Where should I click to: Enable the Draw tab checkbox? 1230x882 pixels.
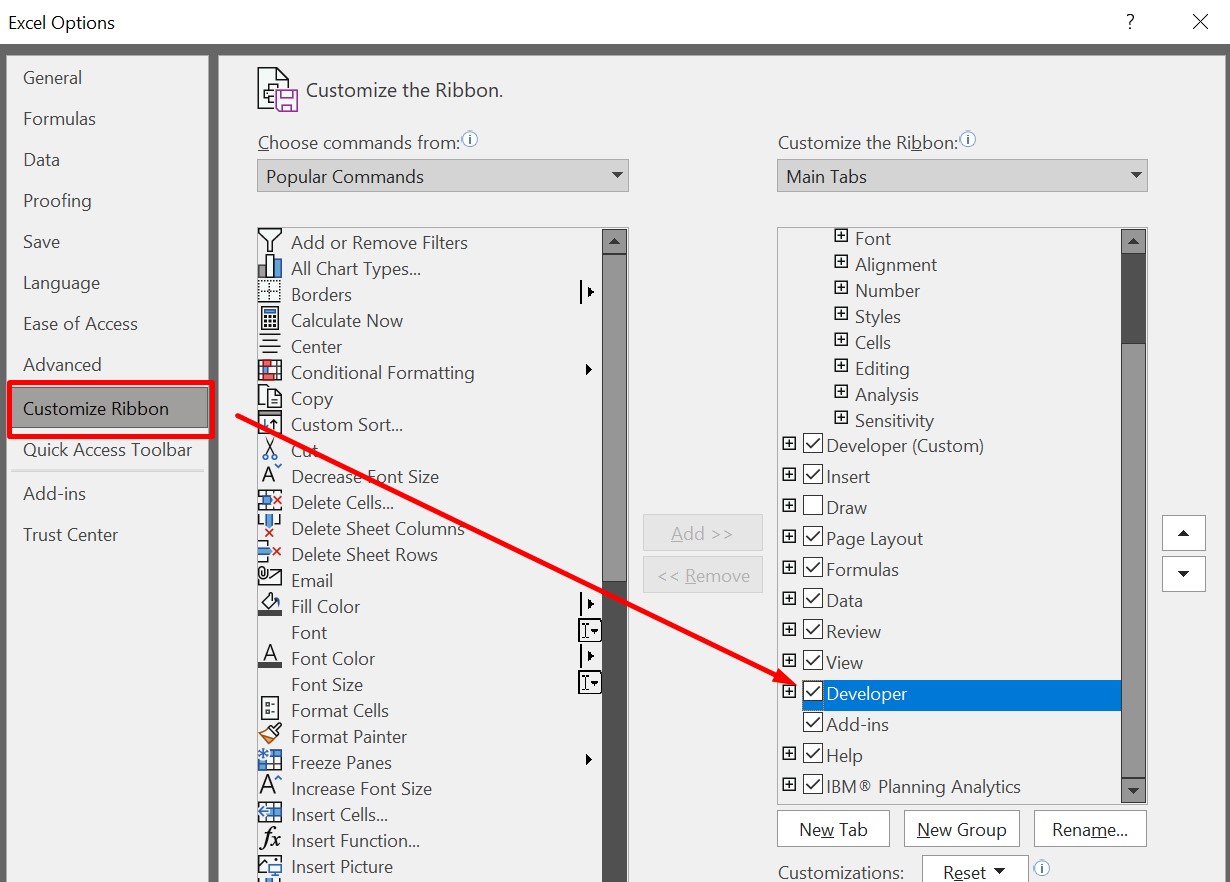(x=813, y=507)
